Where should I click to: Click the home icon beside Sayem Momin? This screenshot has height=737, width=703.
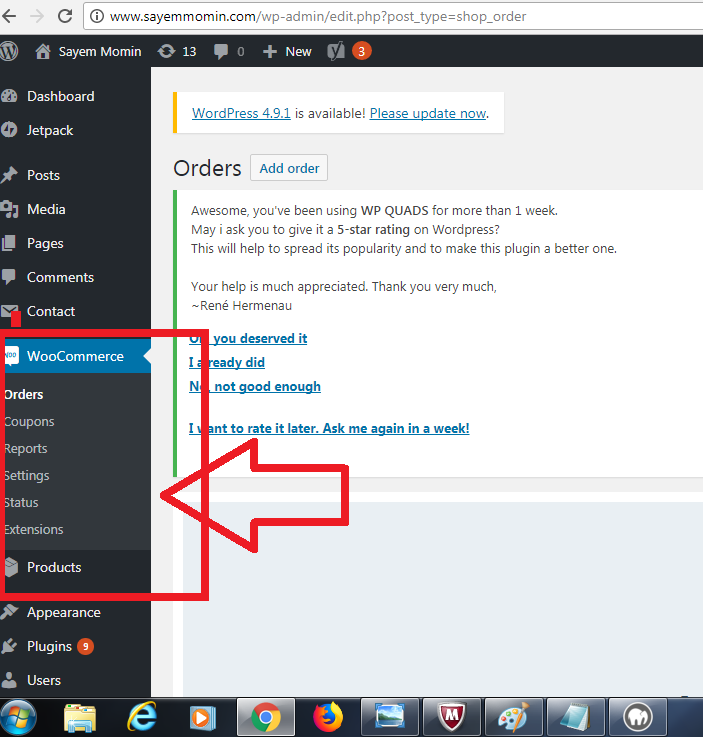(43, 51)
